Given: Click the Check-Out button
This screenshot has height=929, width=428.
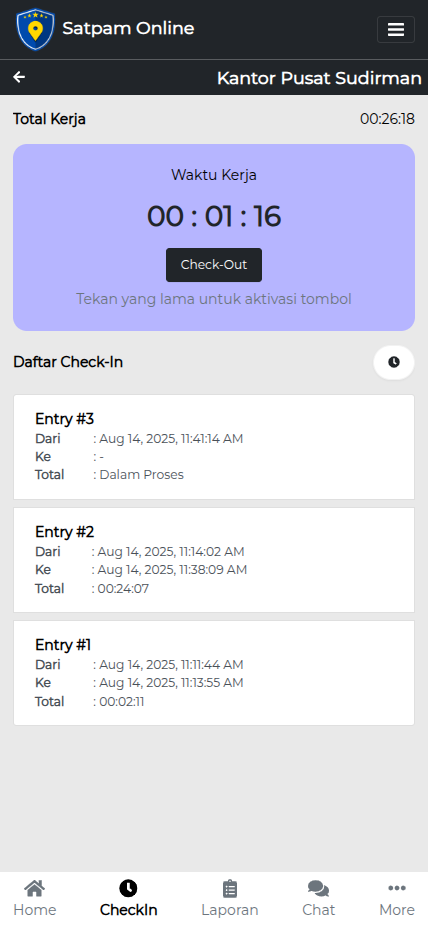Looking at the screenshot, I should [214, 265].
